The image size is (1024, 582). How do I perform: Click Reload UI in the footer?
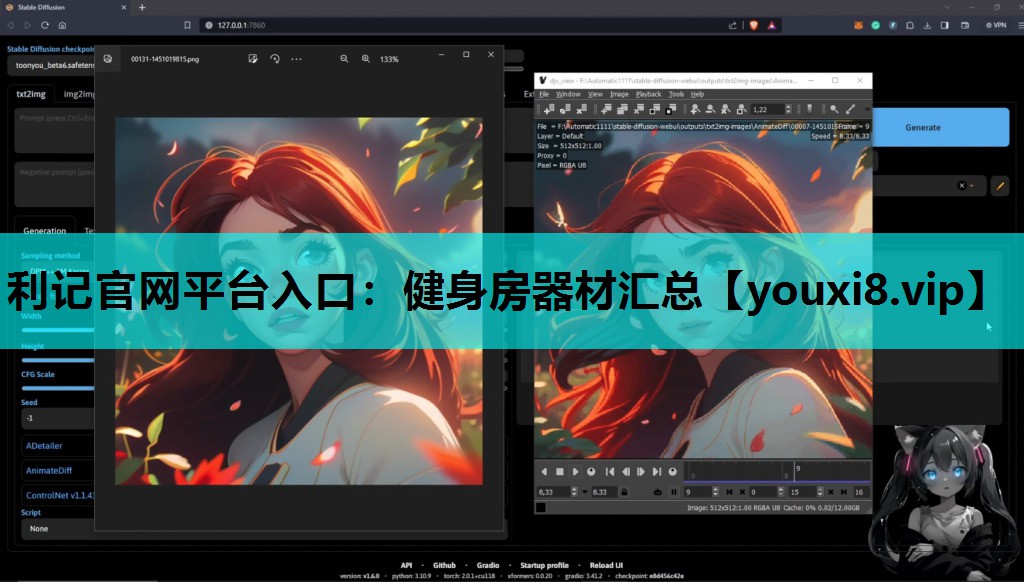pyautogui.click(x=606, y=565)
